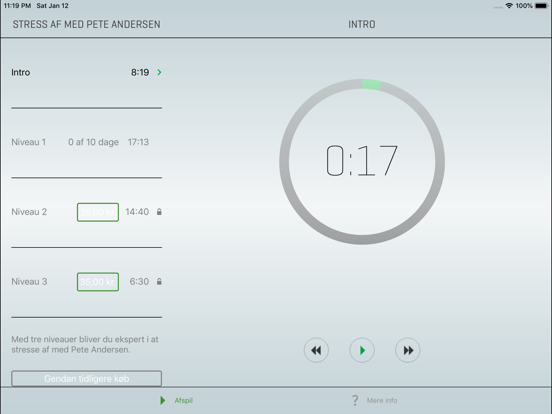The image size is (552, 414).
Task: Tap the Afspil play triangle icon
Action: click(x=163, y=400)
